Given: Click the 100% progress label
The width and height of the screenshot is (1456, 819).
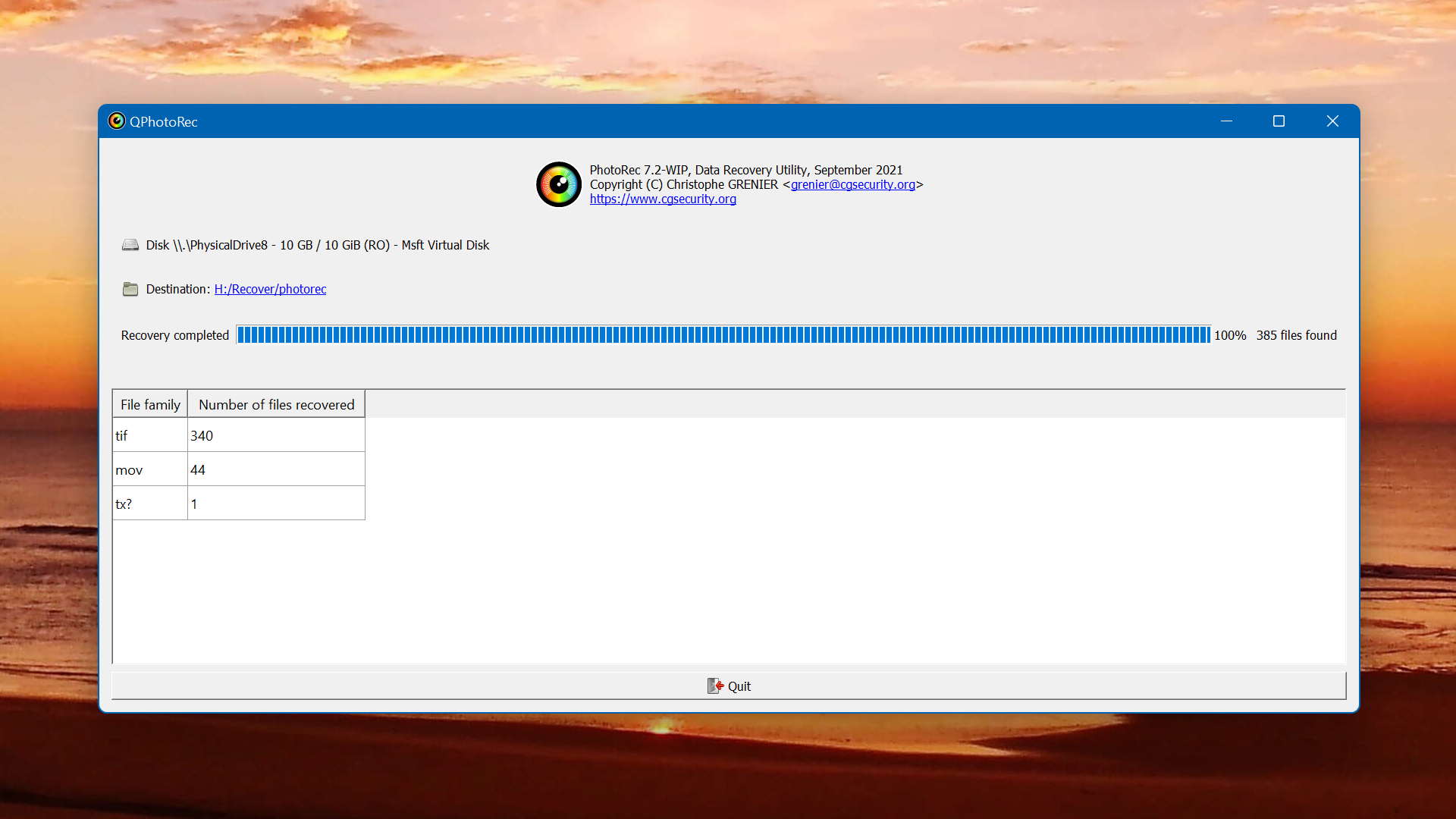Looking at the screenshot, I should click(x=1230, y=335).
